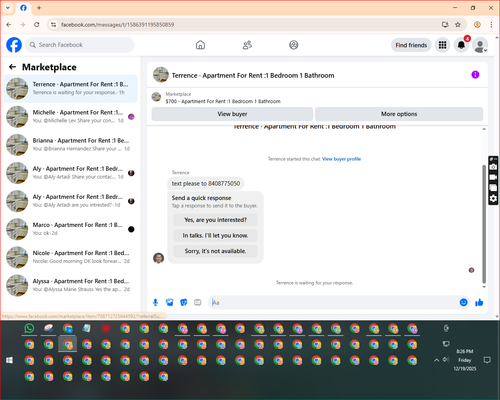This screenshot has height=400, width=500.
Task: Click the View buyer button
Action: [232, 114]
